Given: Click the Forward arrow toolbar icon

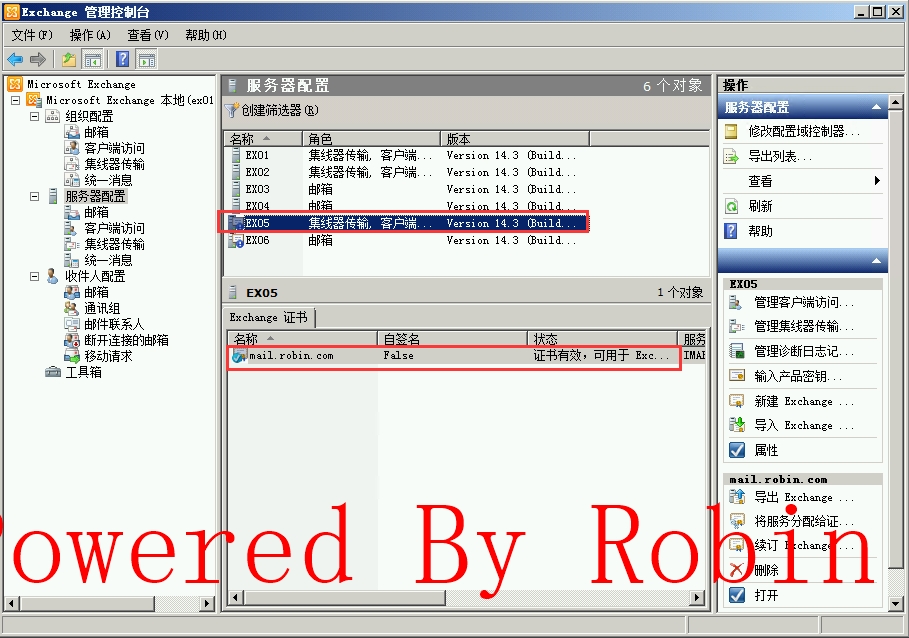Looking at the screenshot, I should click(38, 59).
